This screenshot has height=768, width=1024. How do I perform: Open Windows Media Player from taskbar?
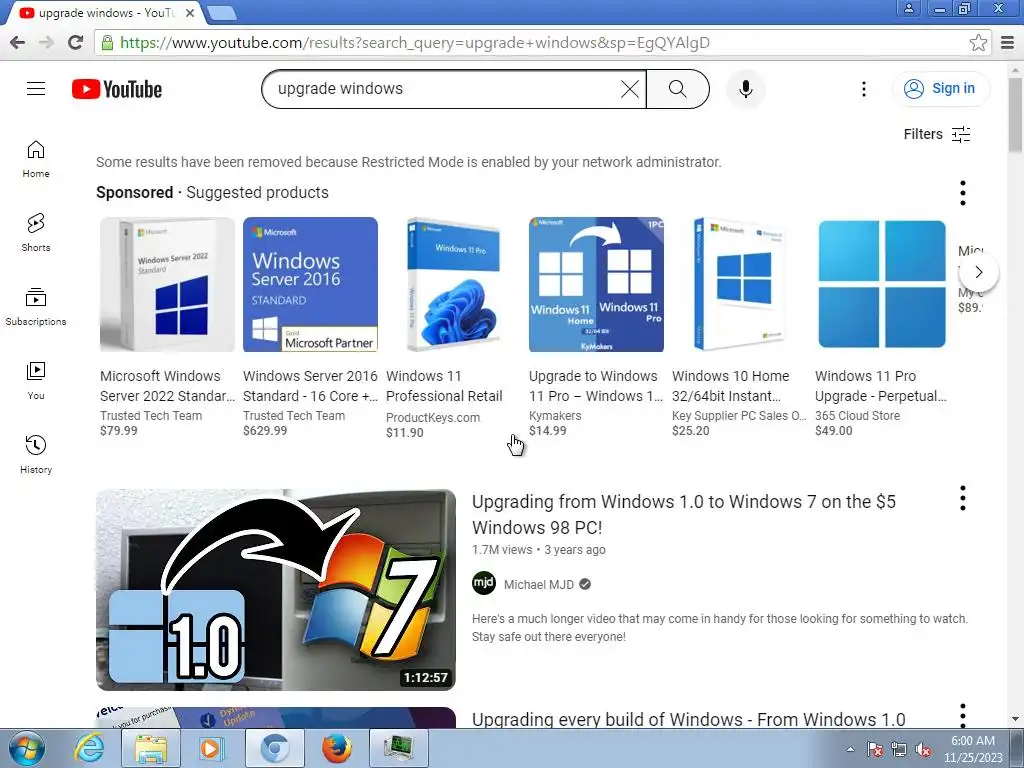[x=211, y=748]
